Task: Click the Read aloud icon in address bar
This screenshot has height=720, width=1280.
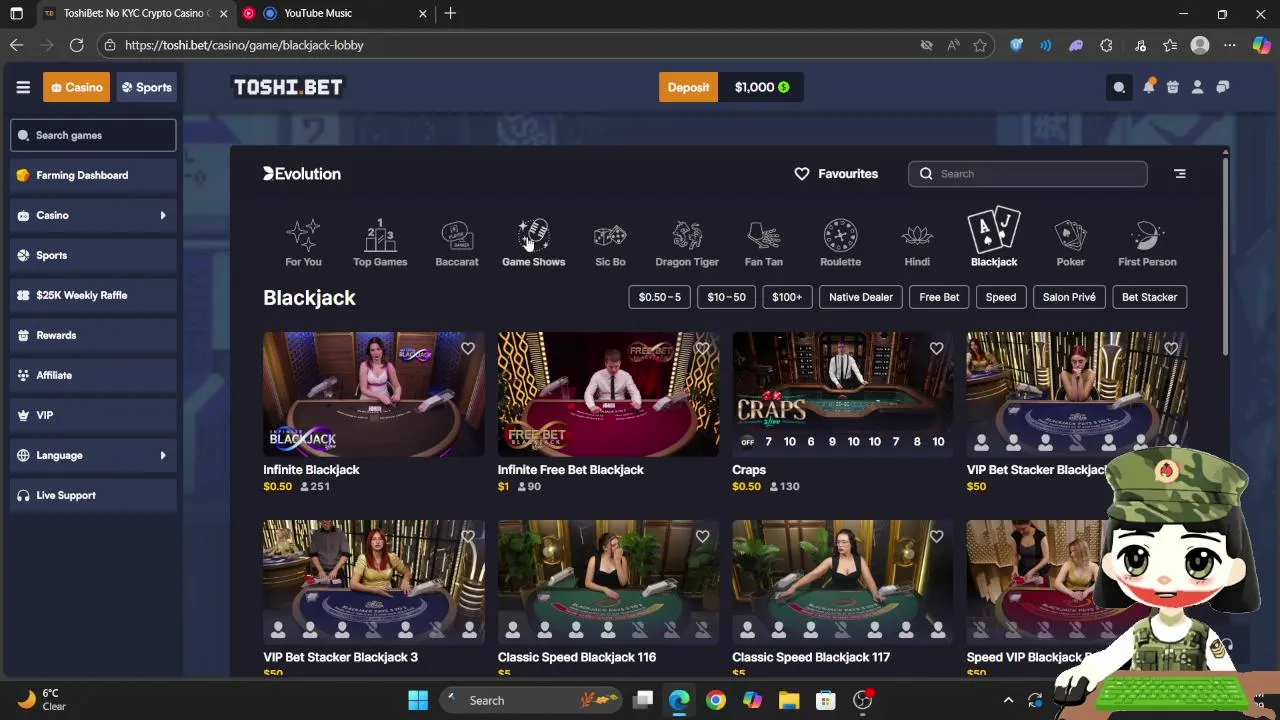Action: (x=953, y=45)
